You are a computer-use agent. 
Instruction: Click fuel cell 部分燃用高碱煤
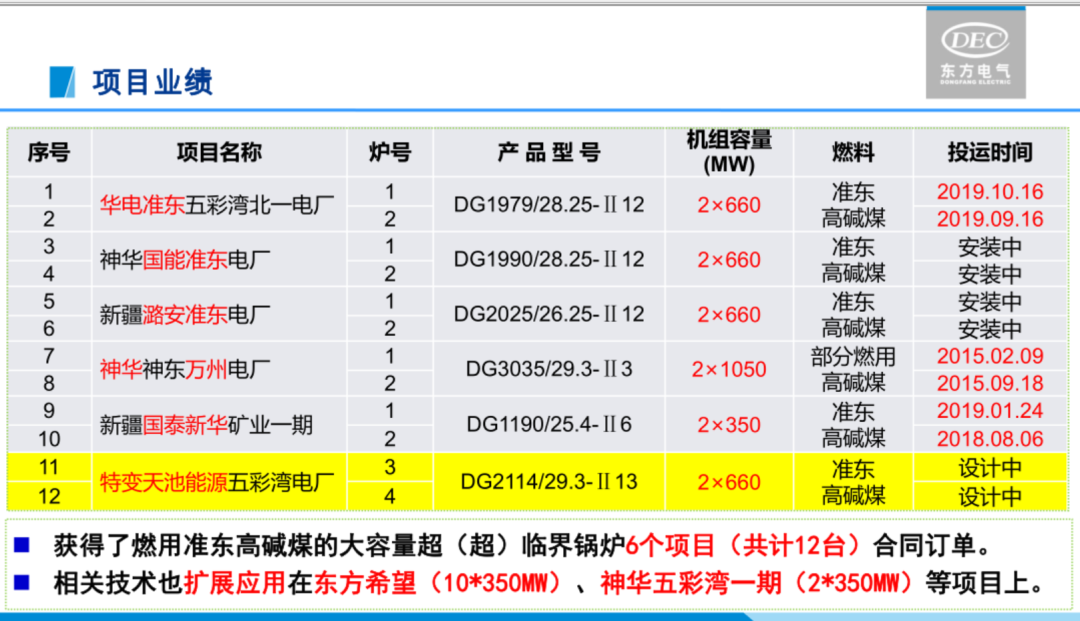tap(853, 370)
